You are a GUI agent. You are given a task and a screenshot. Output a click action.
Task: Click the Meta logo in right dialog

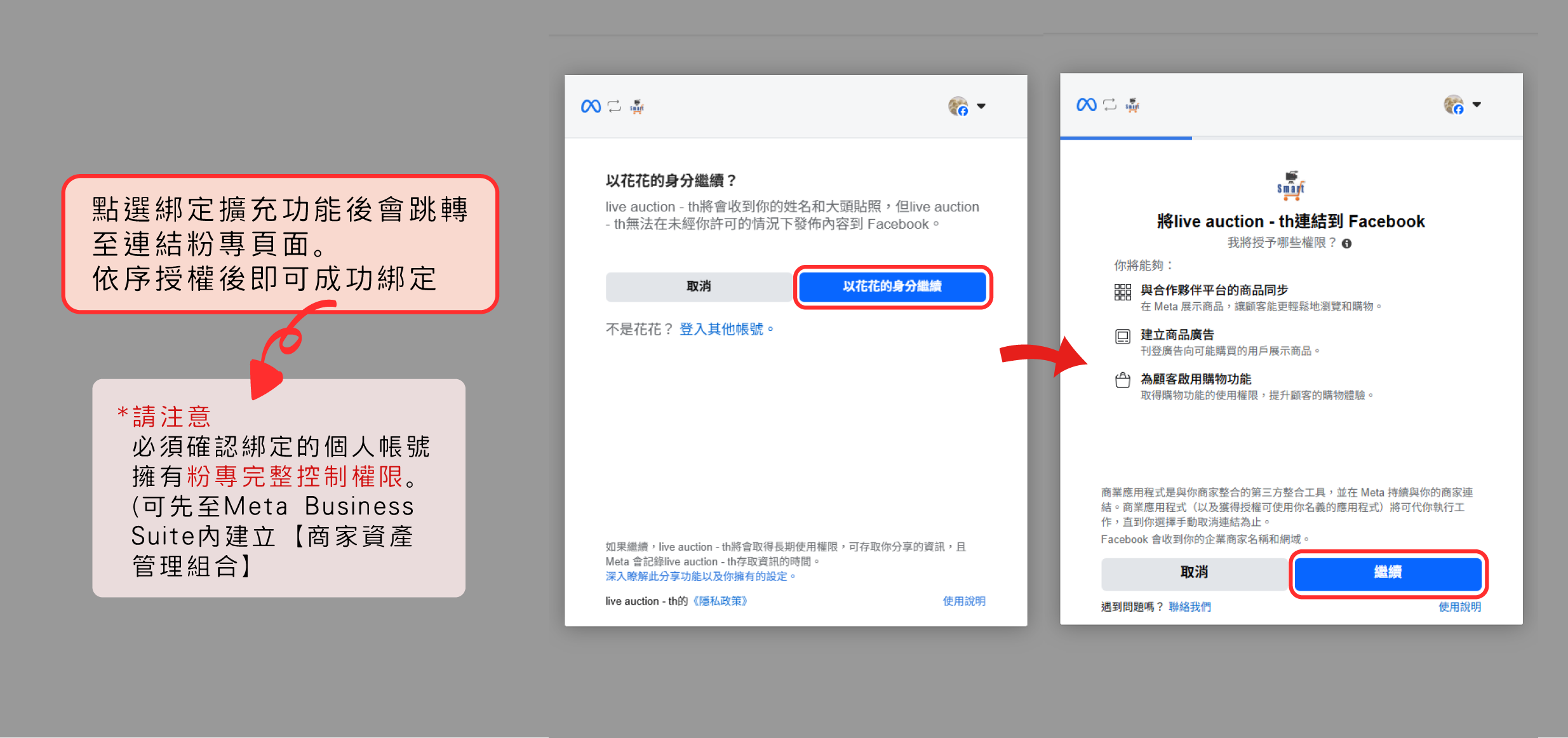(1086, 104)
